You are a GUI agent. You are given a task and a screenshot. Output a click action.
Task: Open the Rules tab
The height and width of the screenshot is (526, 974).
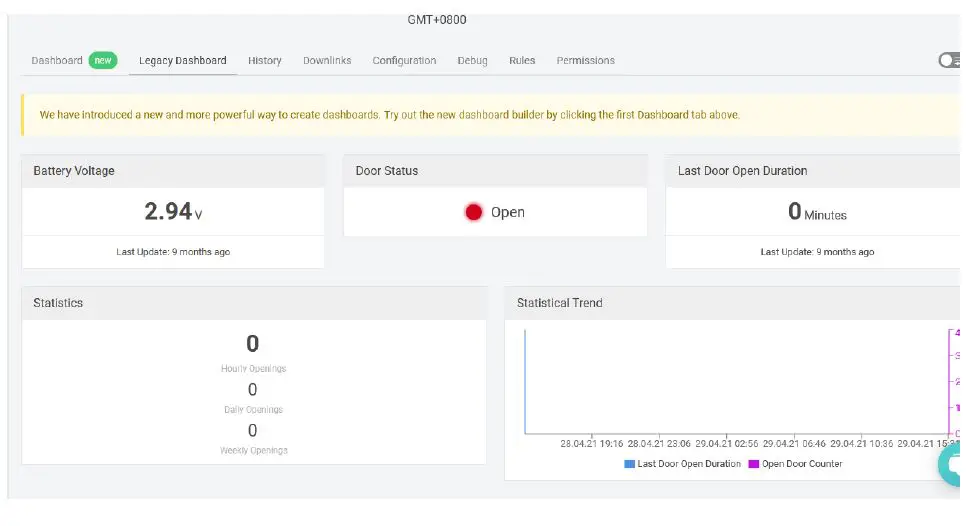(x=522, y=60)
